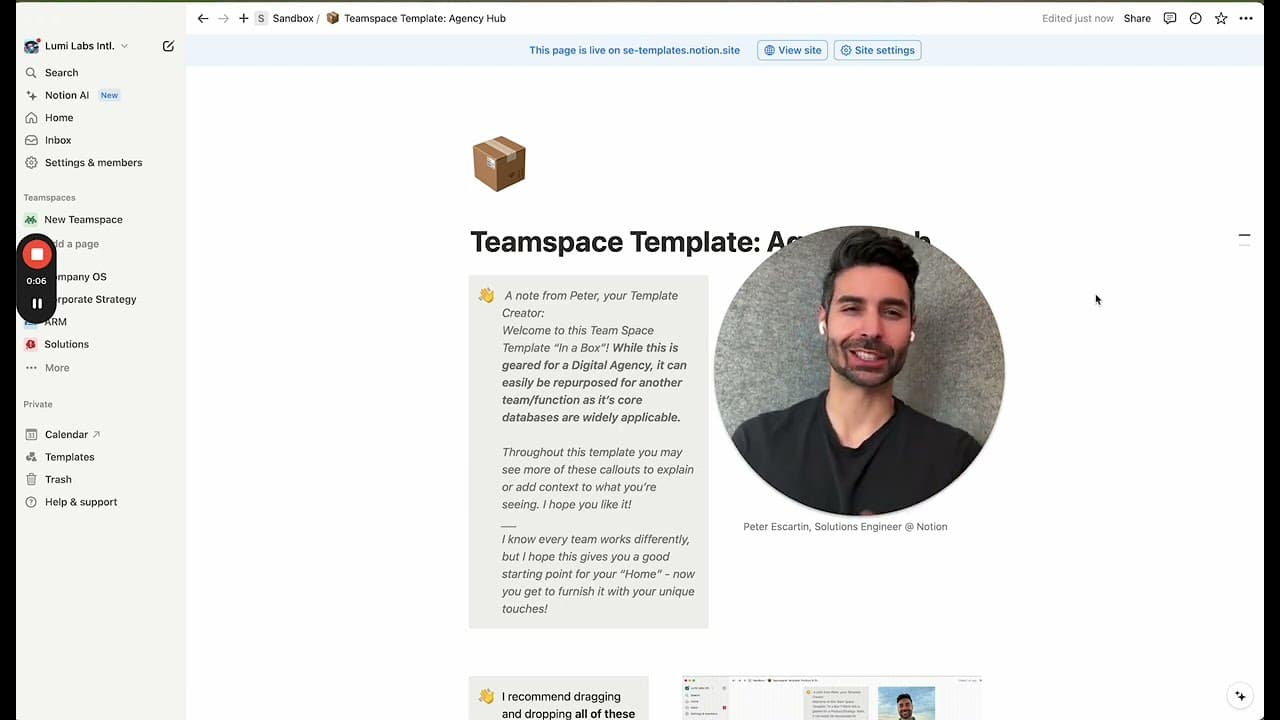Open Inbox in the sidebar

58,140
